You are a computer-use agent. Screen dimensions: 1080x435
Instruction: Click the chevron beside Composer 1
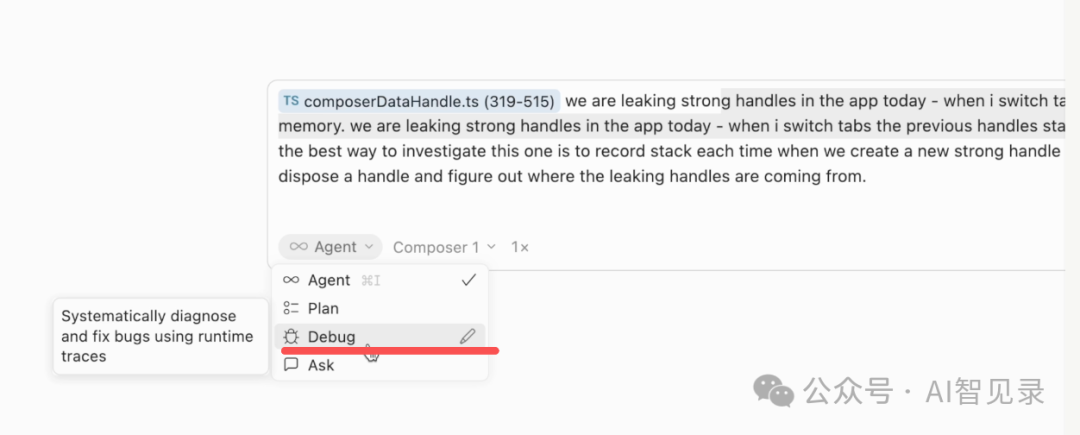tap(490, 247)
